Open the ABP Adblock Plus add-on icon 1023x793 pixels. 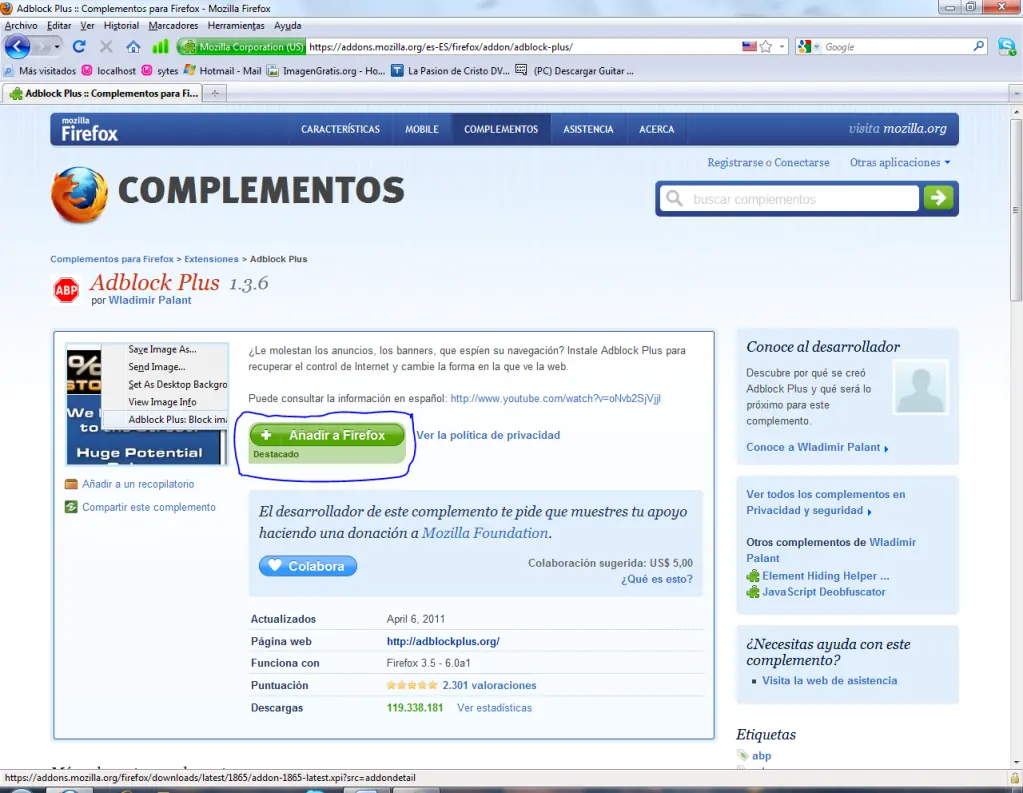(65, 289)
